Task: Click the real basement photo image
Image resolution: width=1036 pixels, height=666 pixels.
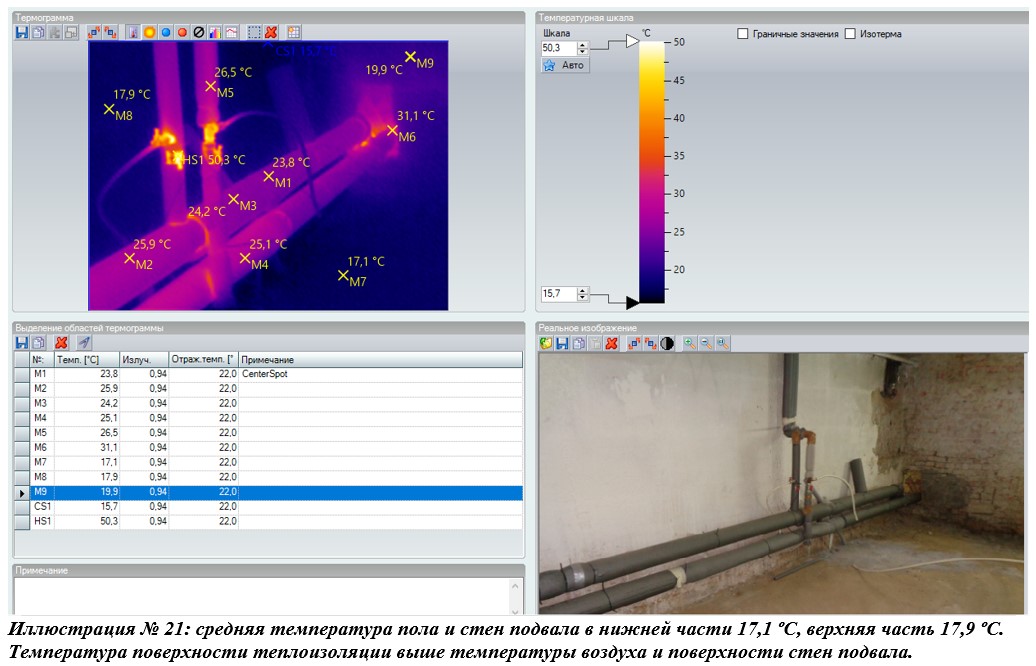Action: click(x=782, y=484)
